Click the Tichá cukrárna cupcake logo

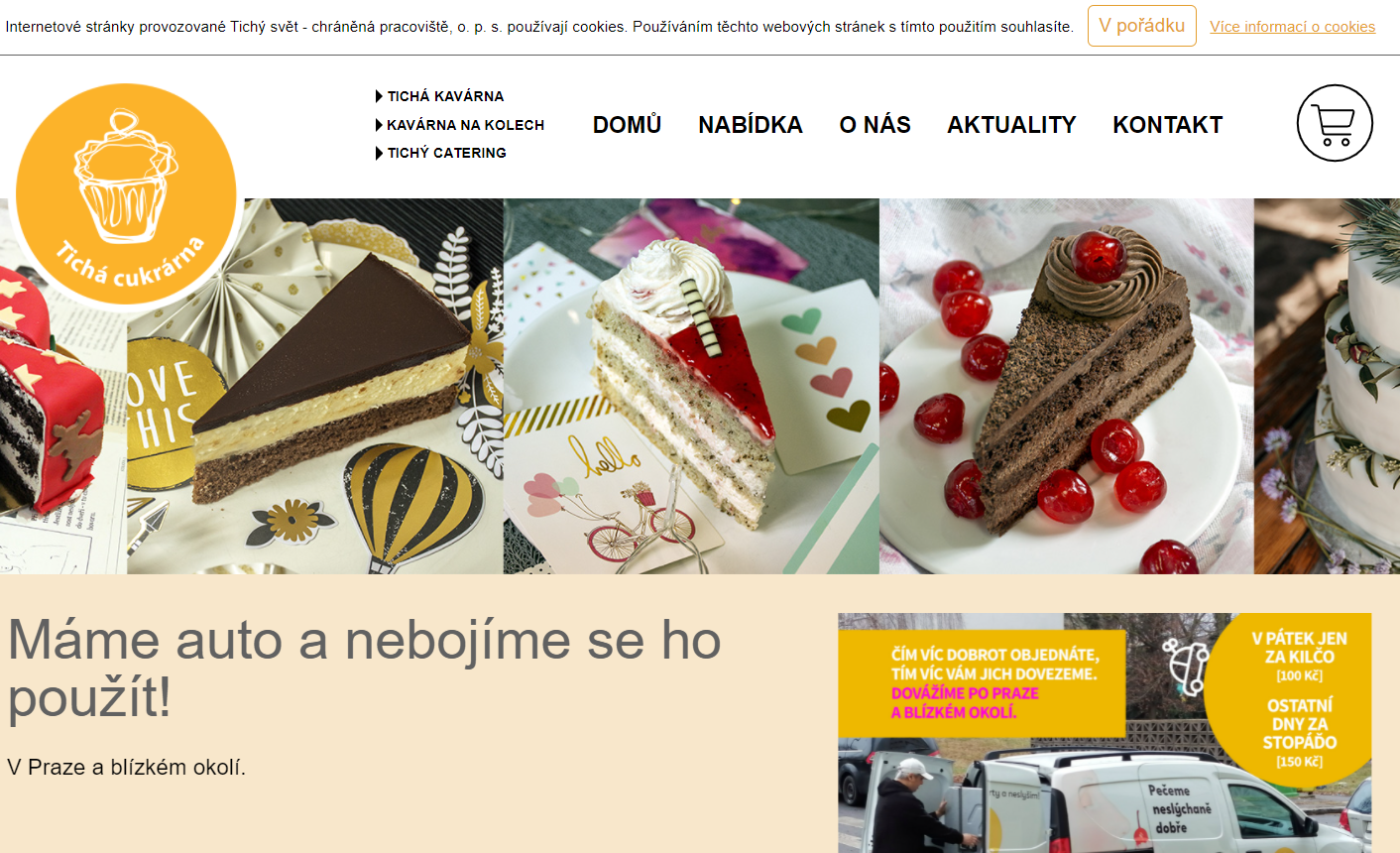(x=127, y=194)
